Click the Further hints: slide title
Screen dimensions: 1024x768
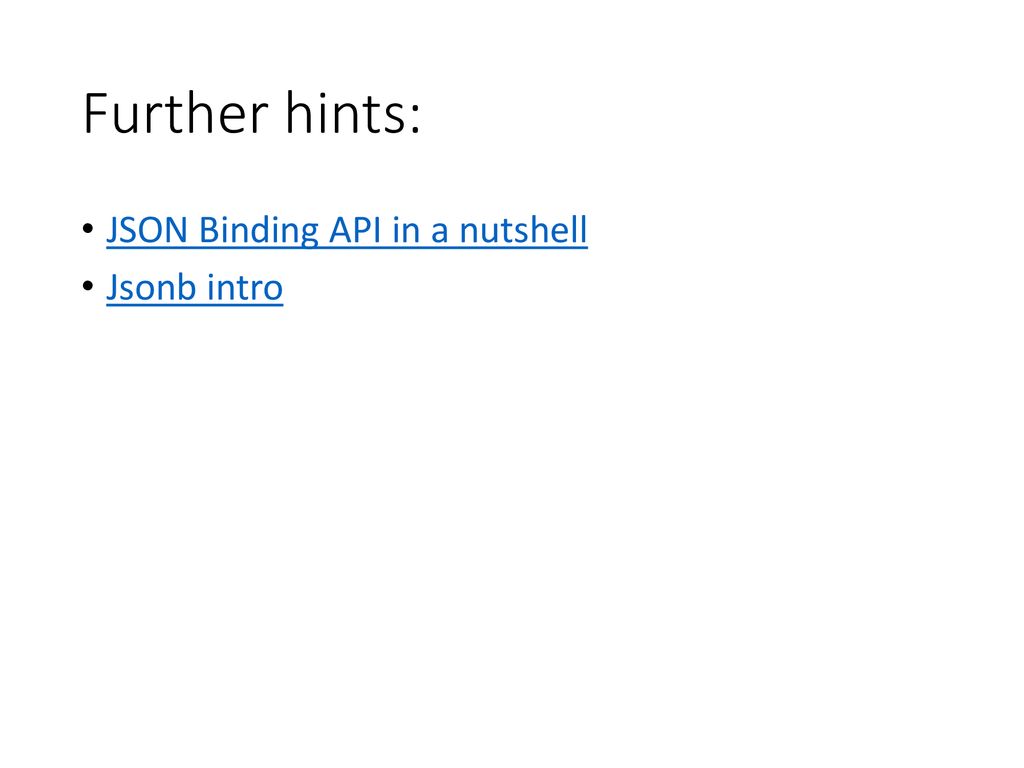click(x=252, y=114)
